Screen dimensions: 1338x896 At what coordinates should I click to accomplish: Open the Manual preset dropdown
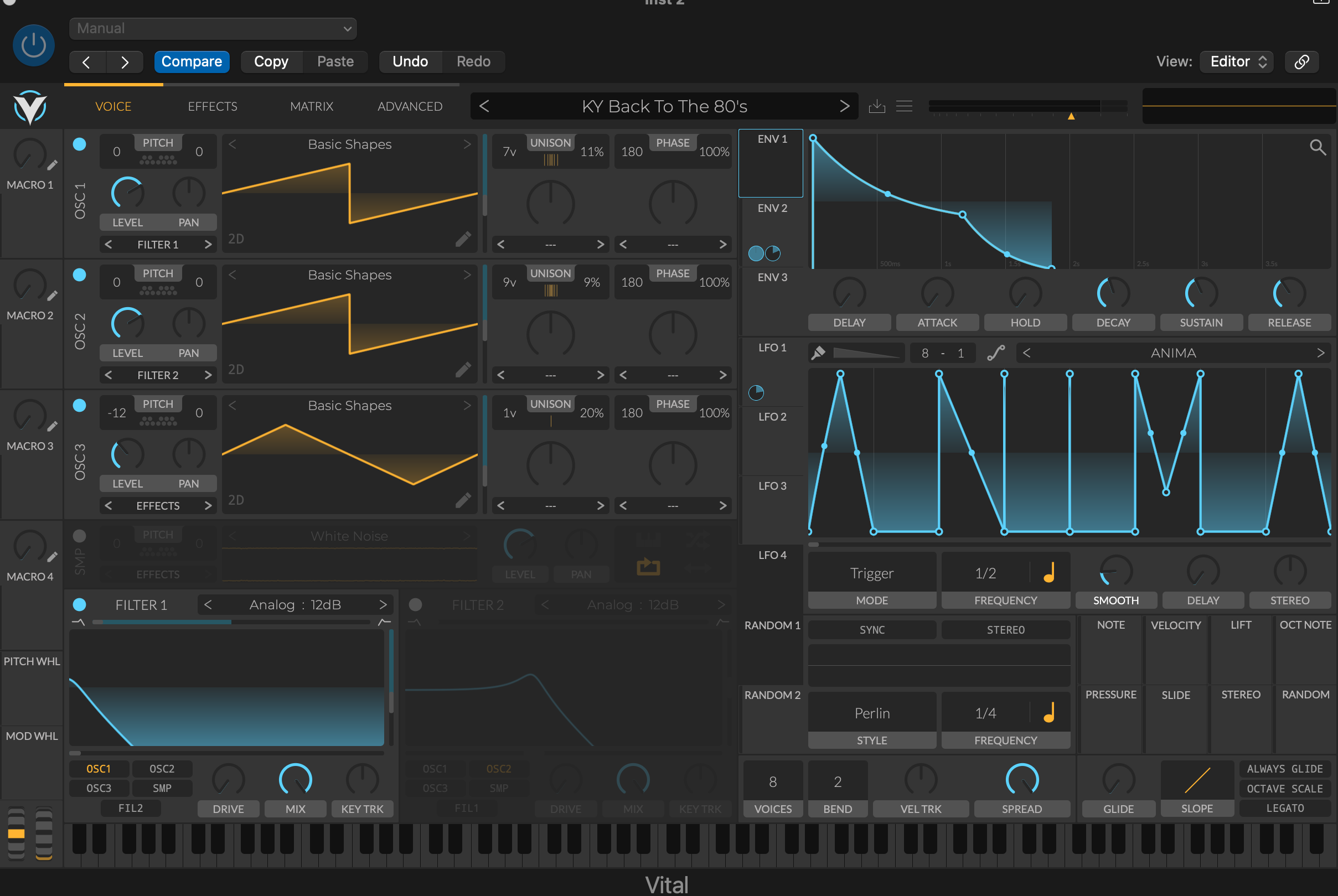click(213, 29)
